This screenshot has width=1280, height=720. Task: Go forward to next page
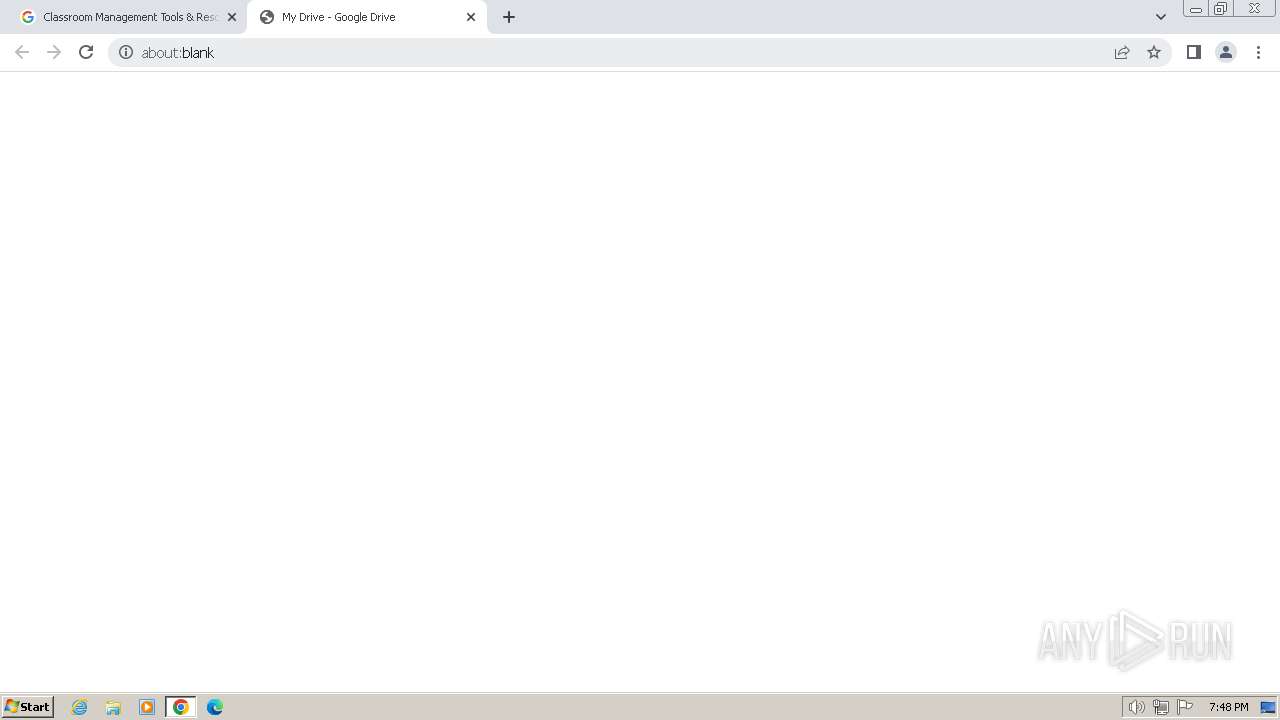pyautogui.click(x=54, y=52)
